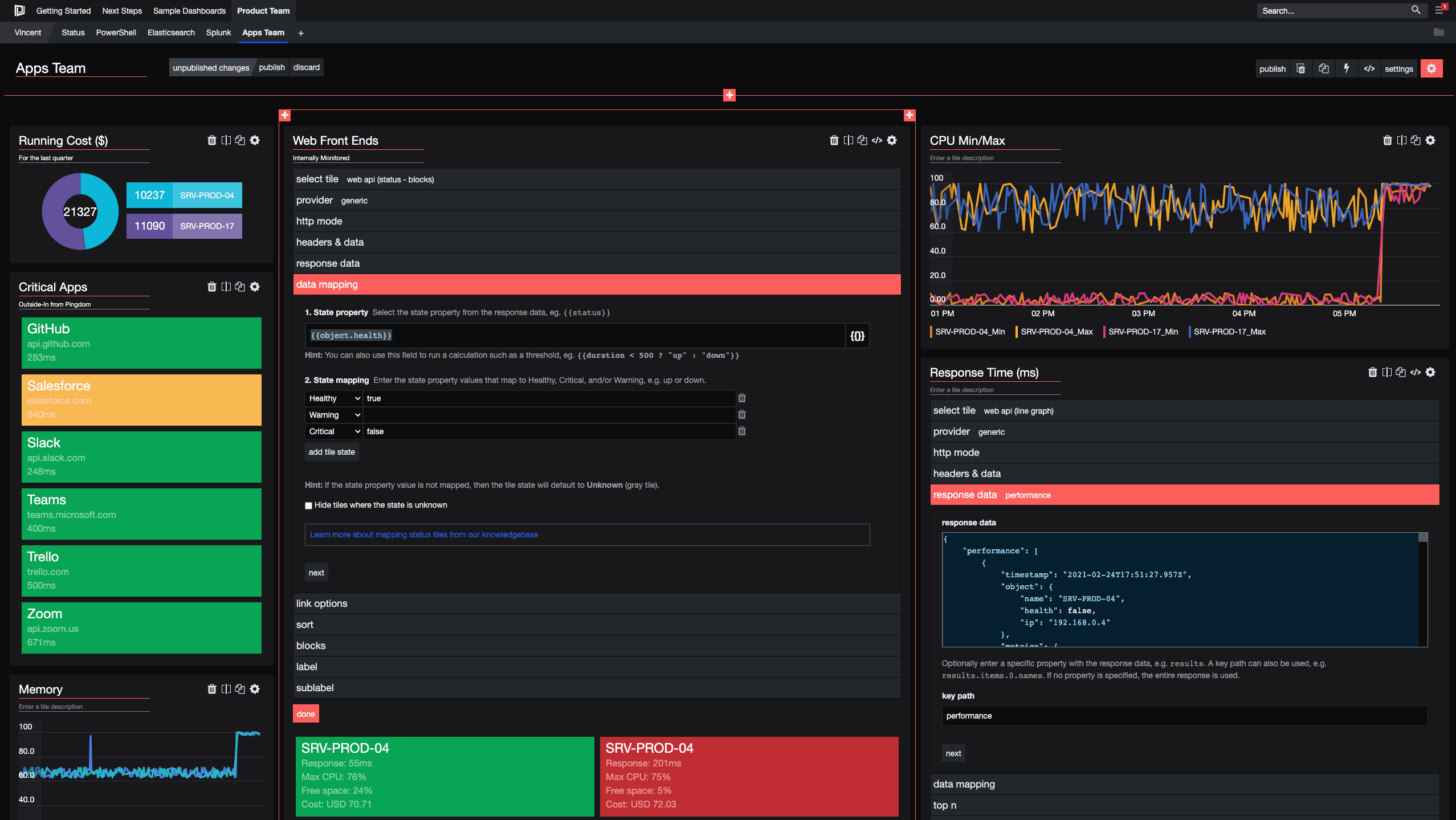This screenshot has height=820, width=1456.
Task: Open the Critical state dropdown
Action: (x=335, y=431)
